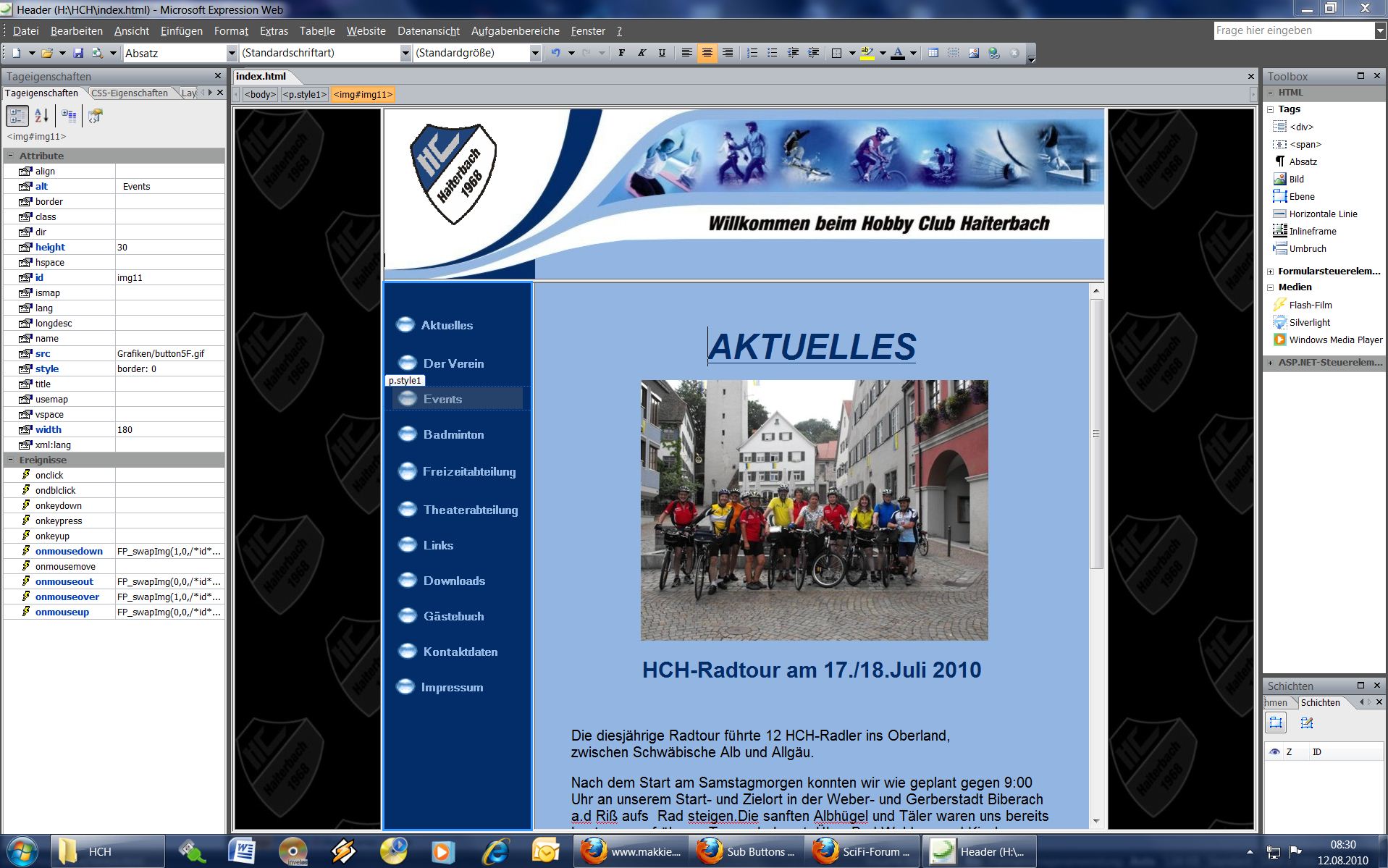Sort tag attributes alphabetically with A-Z icon

(x=41, y=115)
